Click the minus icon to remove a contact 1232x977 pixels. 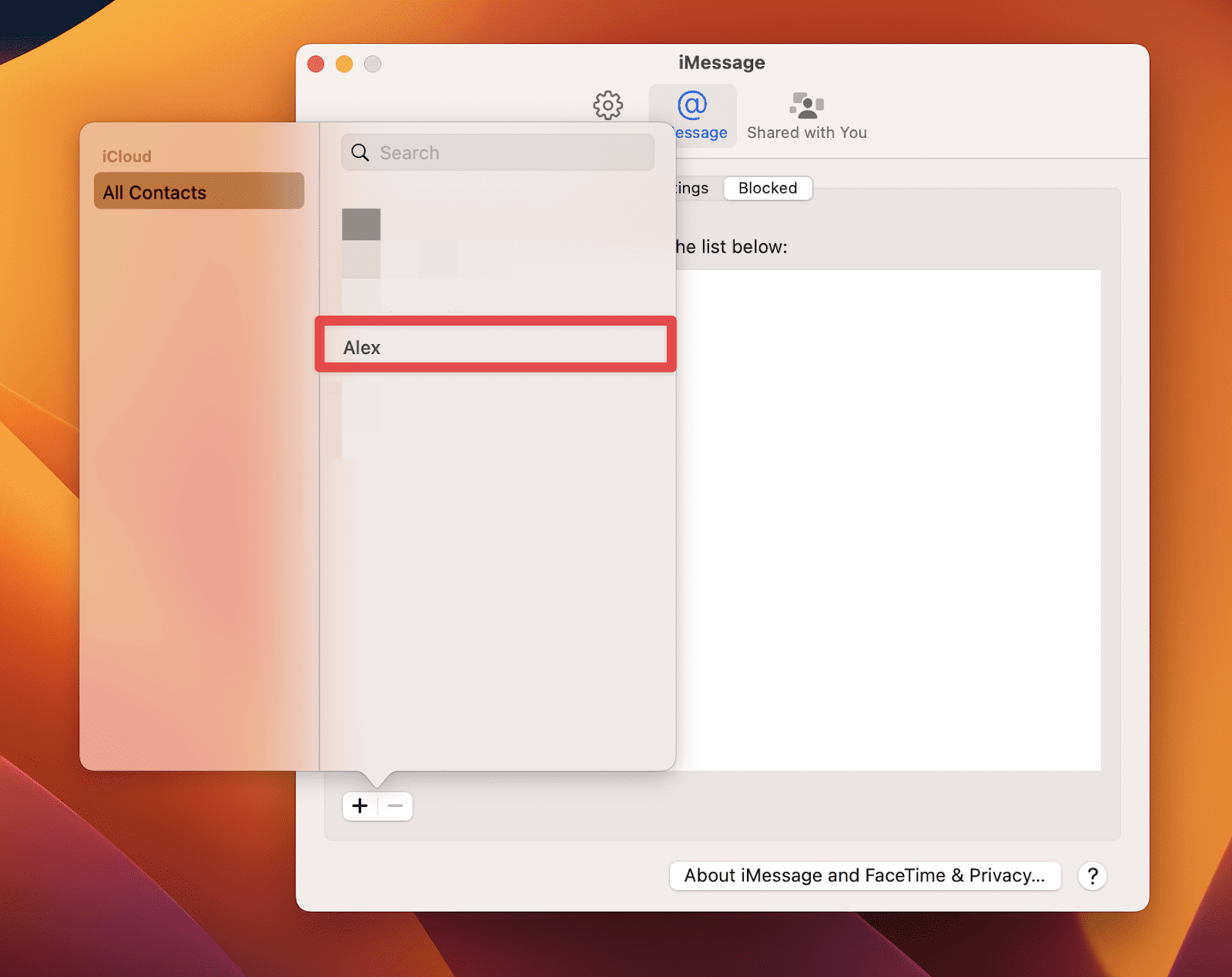click(395, 805)
